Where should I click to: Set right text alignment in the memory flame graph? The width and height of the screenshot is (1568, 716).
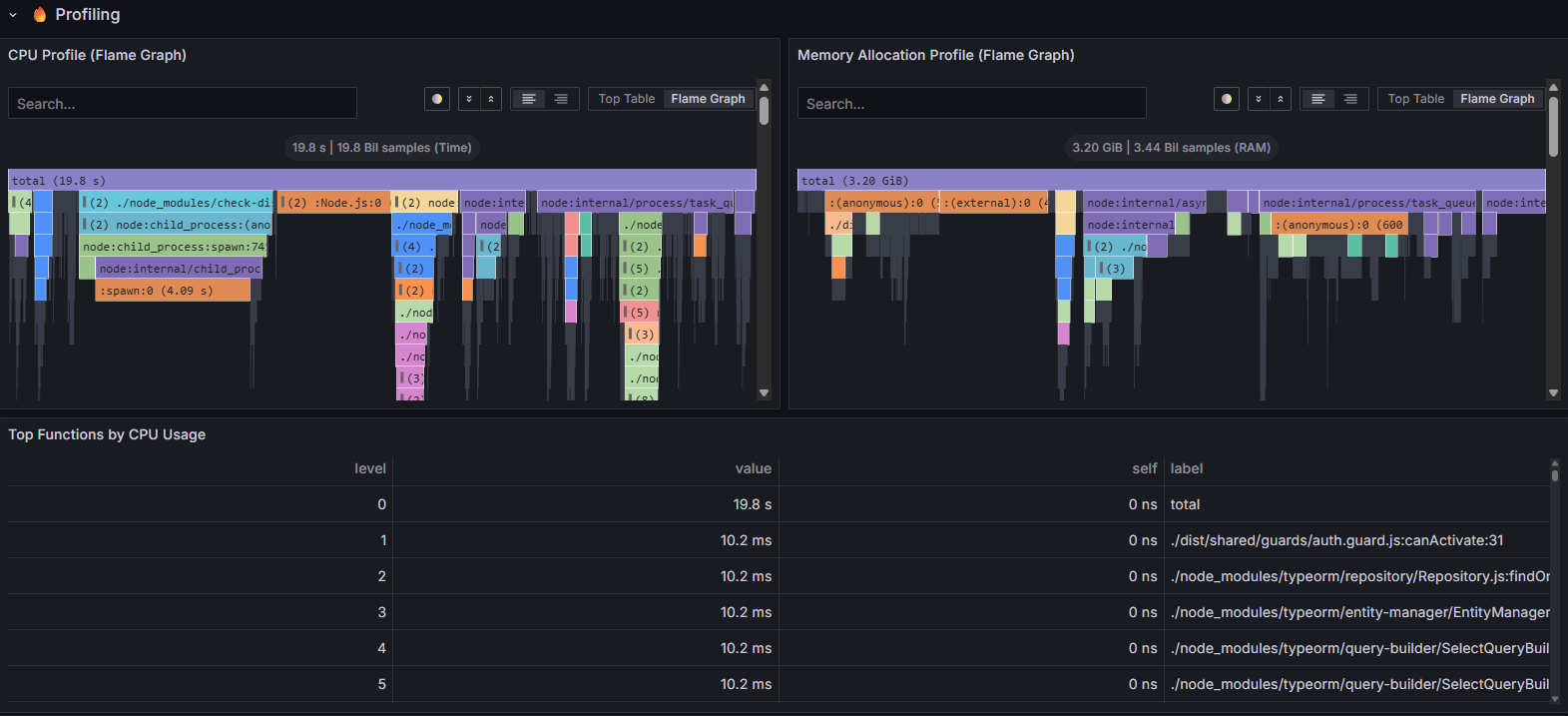tap(1350, 99)
